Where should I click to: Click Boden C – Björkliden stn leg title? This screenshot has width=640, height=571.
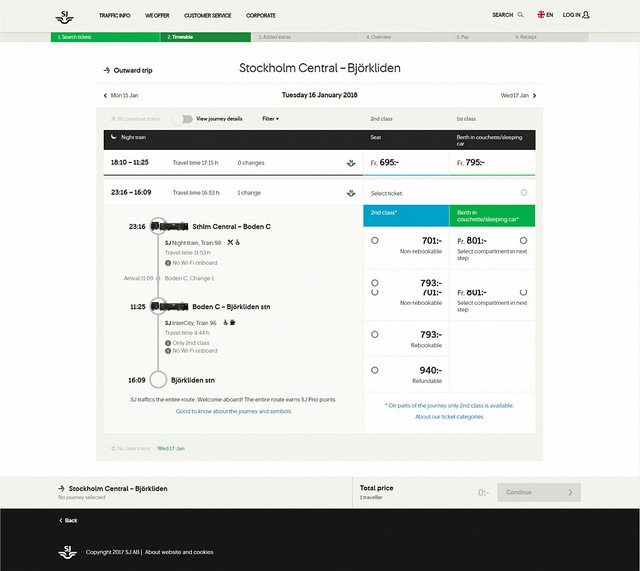click(231, 307)
